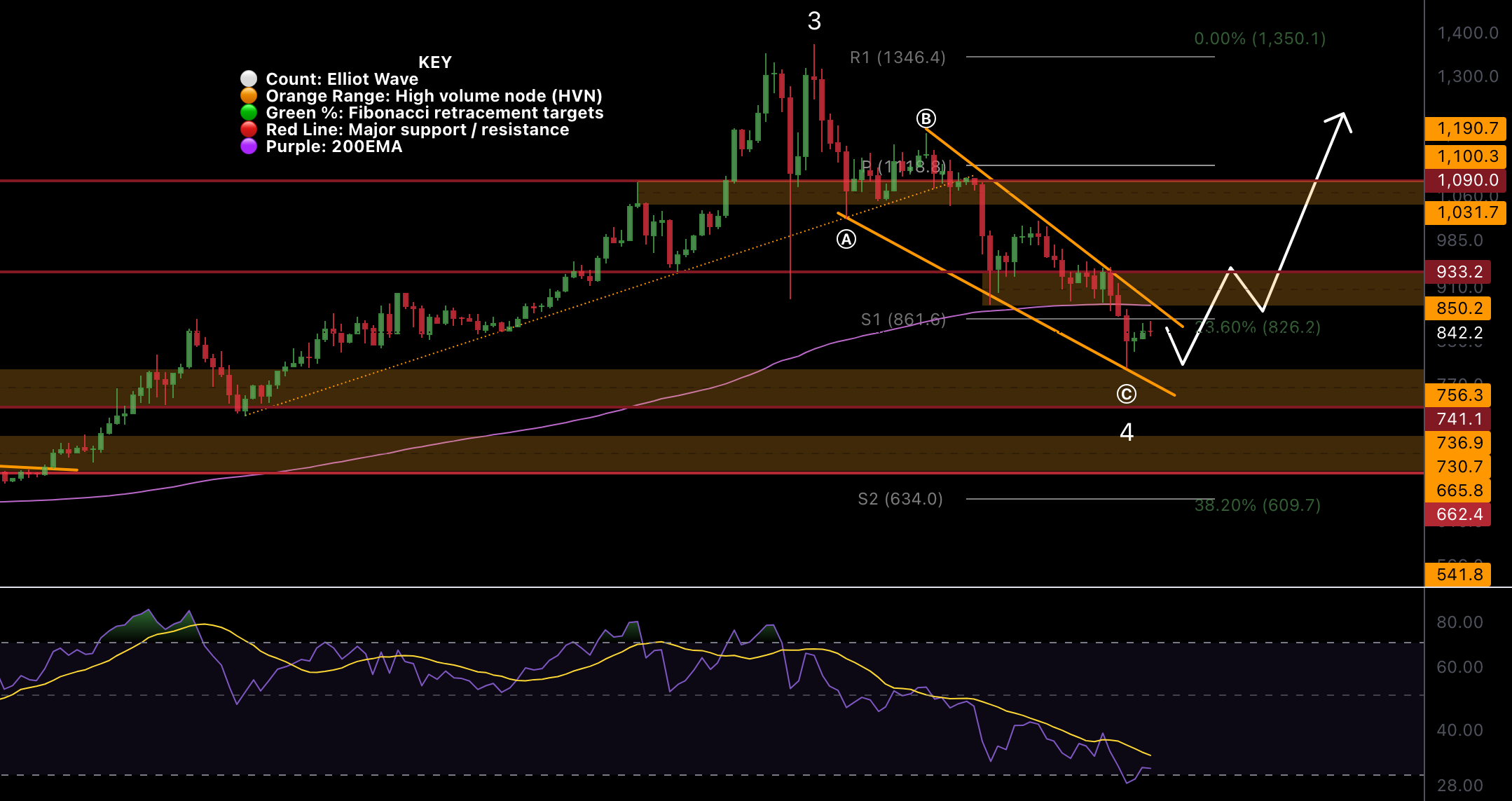
Task: Click the S2 (634.0) pivot label
Action: [x=900, y=499]
